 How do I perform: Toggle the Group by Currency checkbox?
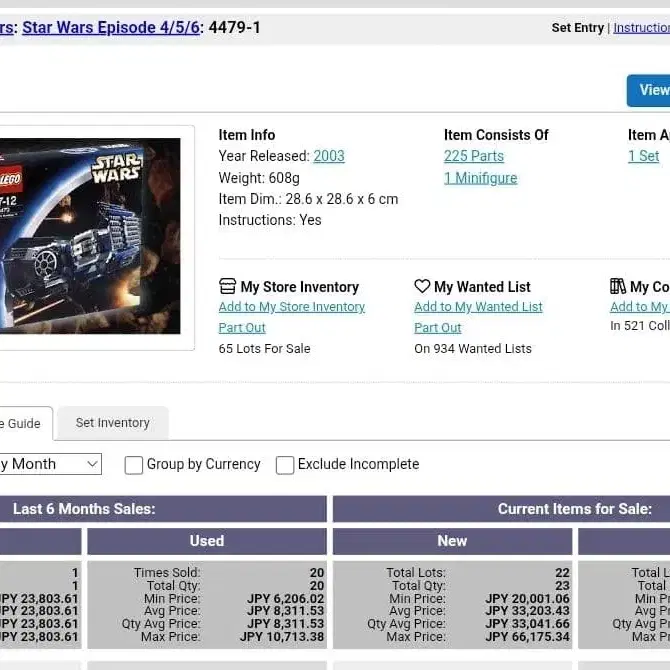click(134, 465)
